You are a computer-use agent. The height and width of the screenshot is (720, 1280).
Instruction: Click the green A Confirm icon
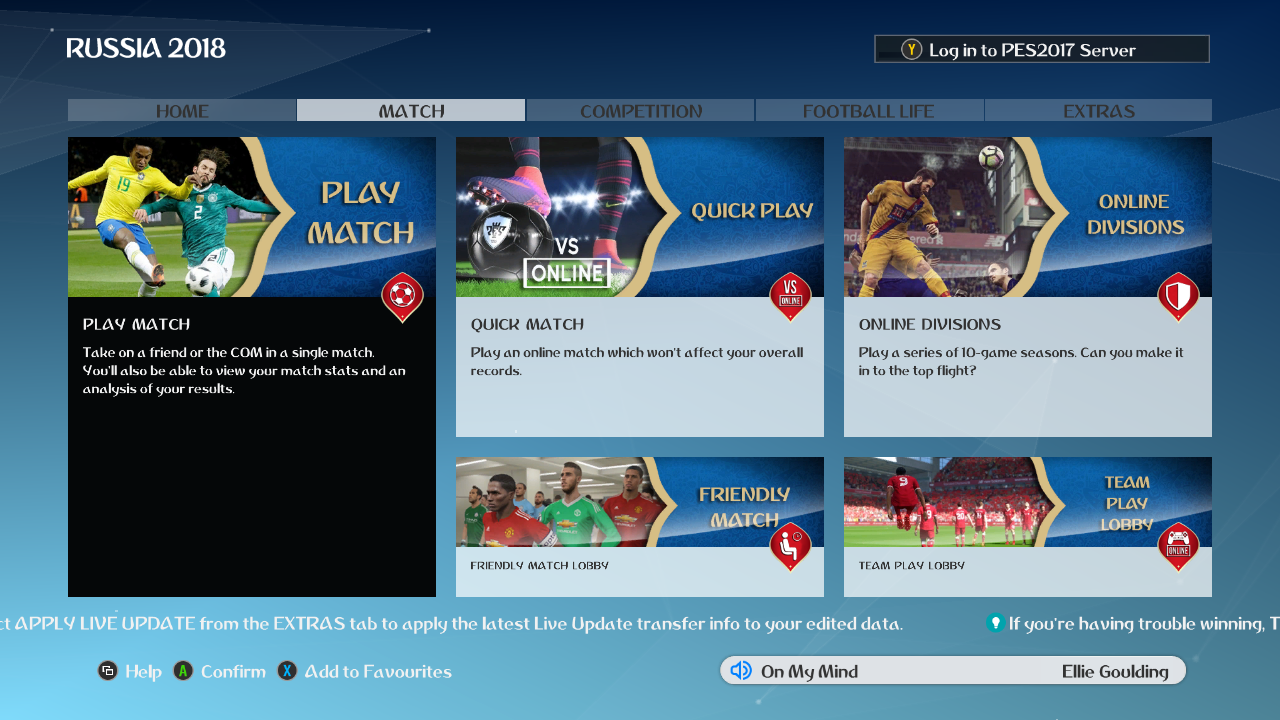(183, 671)
